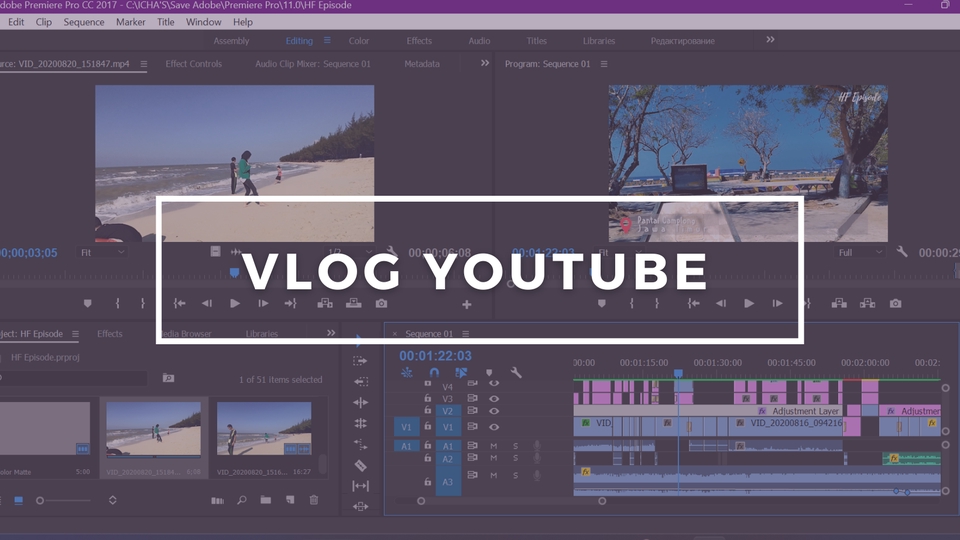Click Overwrite in the Source monitor
Screen dimensions: 960x540
pyautogui.click(x=353, y=304)
